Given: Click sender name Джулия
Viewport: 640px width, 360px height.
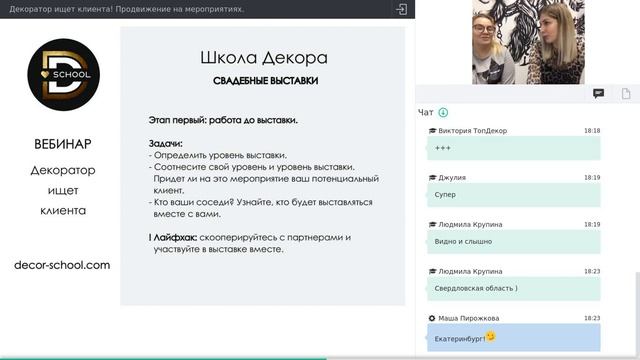Looking at the screenshot, I should coord(452,178).
